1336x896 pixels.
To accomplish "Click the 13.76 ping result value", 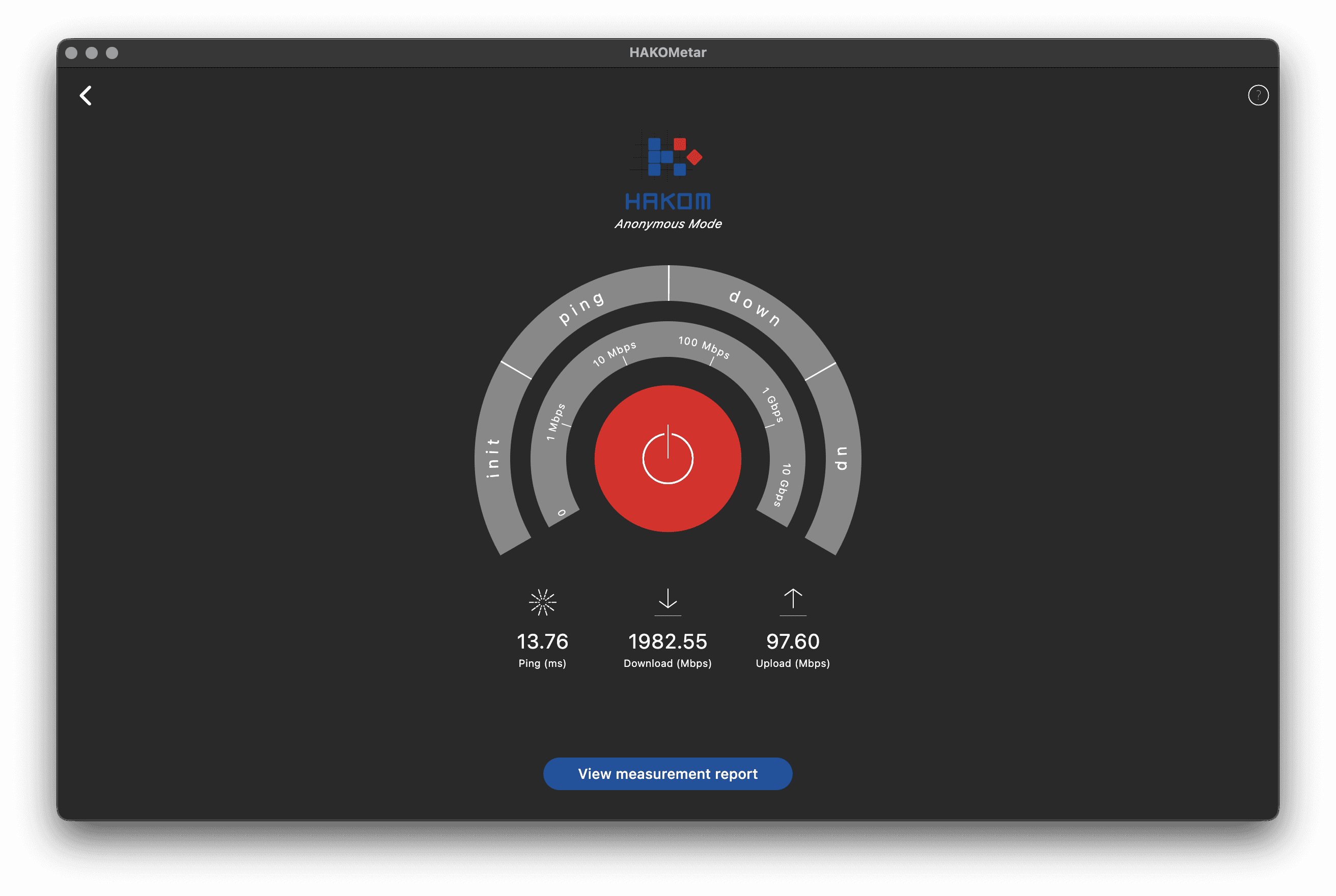I will click(542, 641).
